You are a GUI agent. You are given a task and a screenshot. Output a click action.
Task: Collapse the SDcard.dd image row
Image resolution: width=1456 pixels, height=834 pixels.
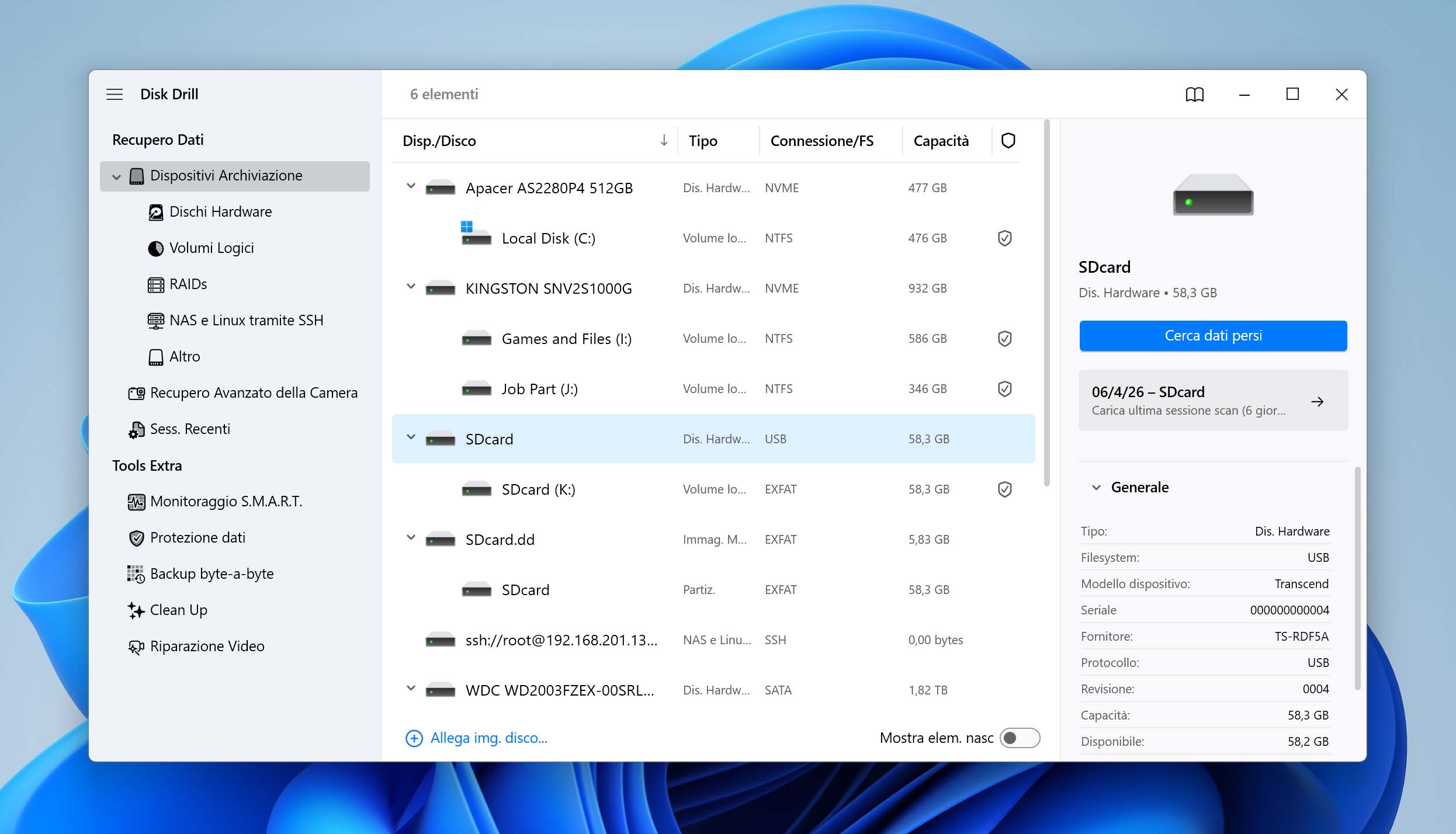point(411,538)
